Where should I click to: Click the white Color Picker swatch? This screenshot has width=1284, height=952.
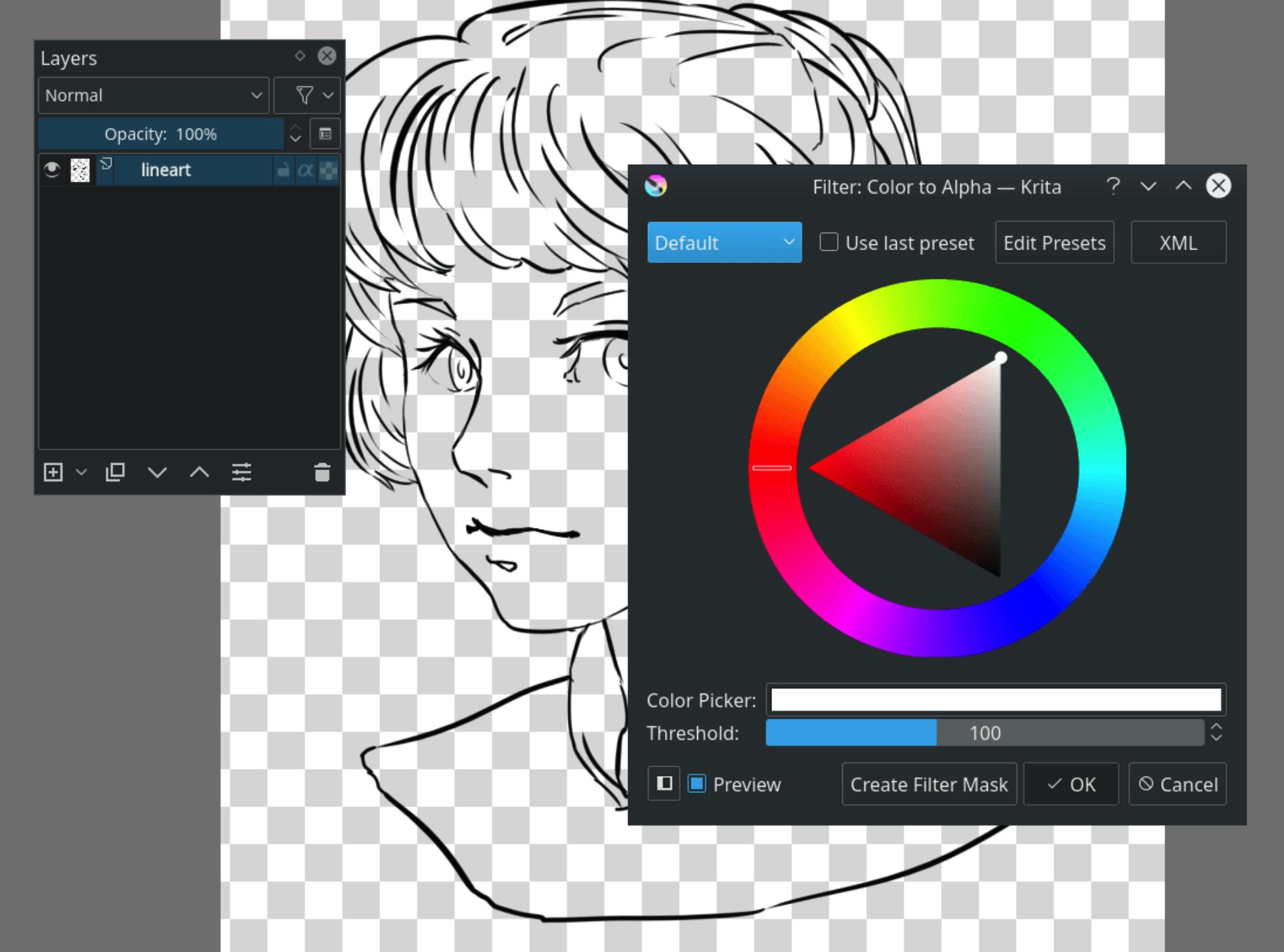pyautogui.click(x=995, y=700)
